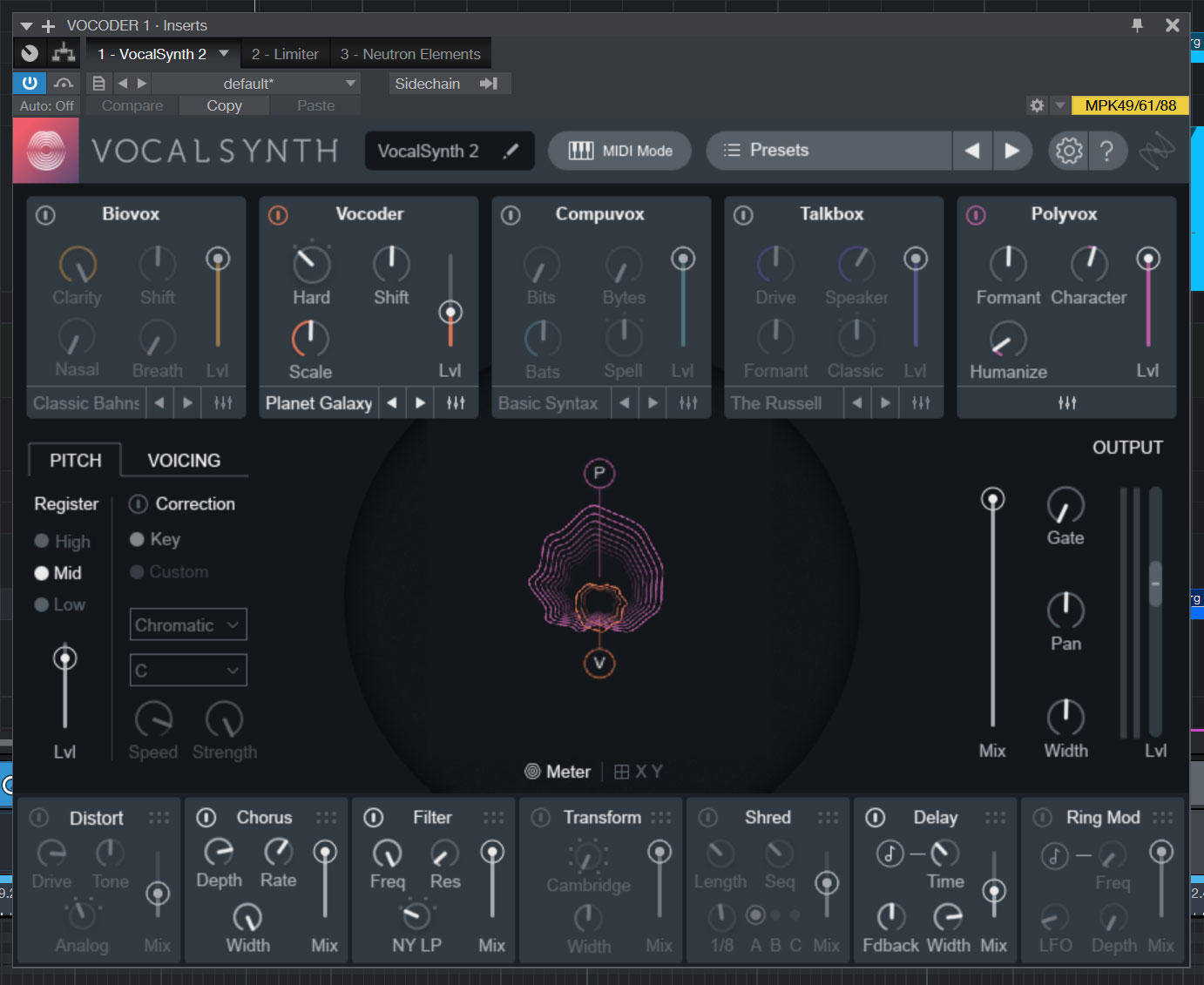Open the Chromatic scale dropdown
Screen dimensions: 1204x985
pos(188,624)
